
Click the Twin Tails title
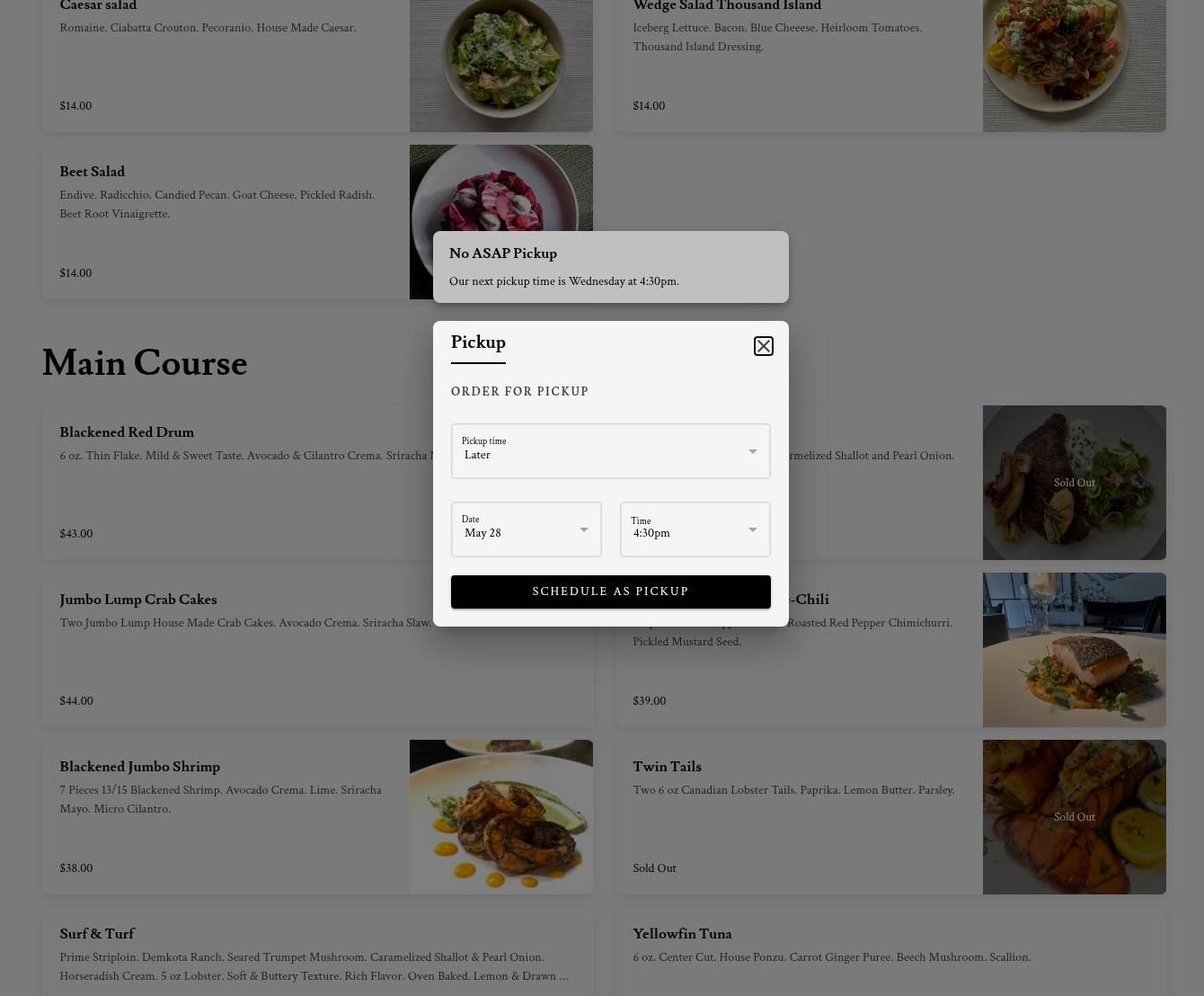click(667, 767)
